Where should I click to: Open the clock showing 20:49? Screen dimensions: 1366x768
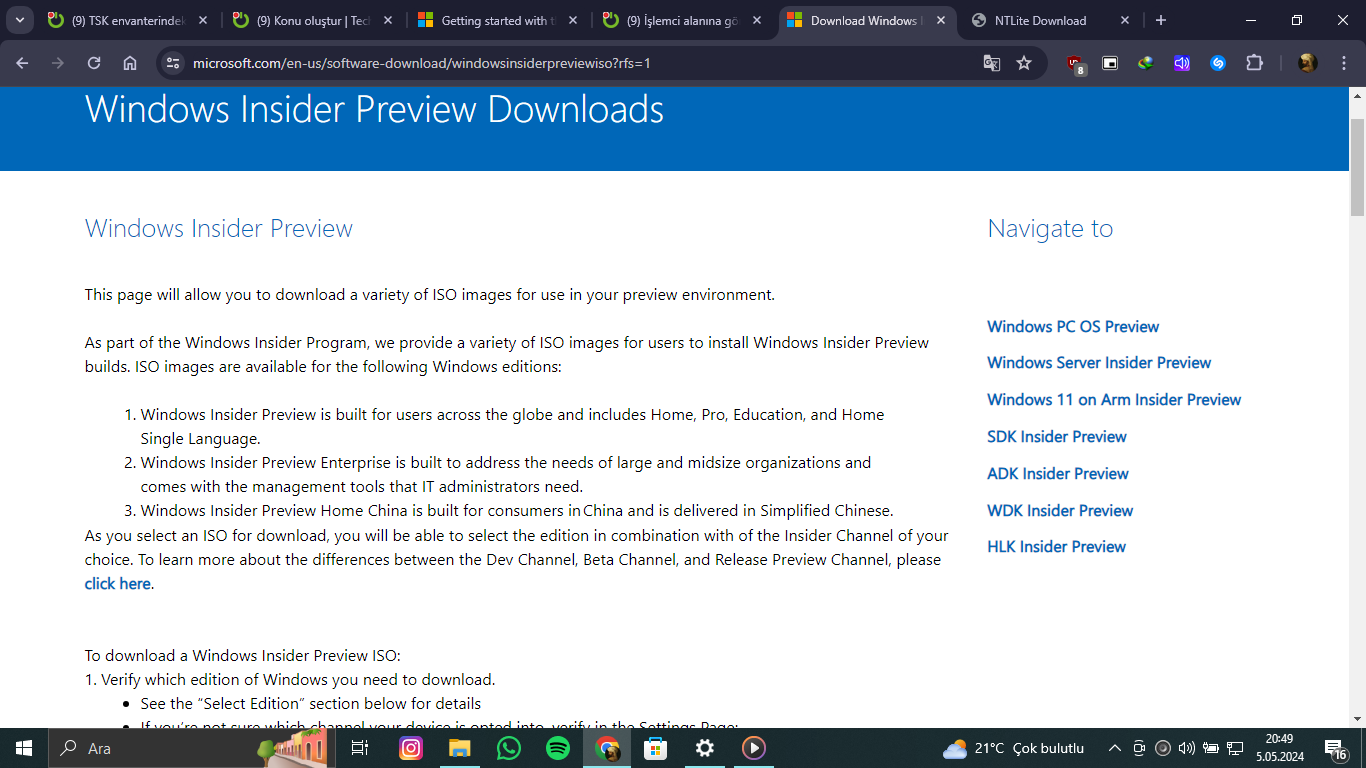click(1281, 748)
